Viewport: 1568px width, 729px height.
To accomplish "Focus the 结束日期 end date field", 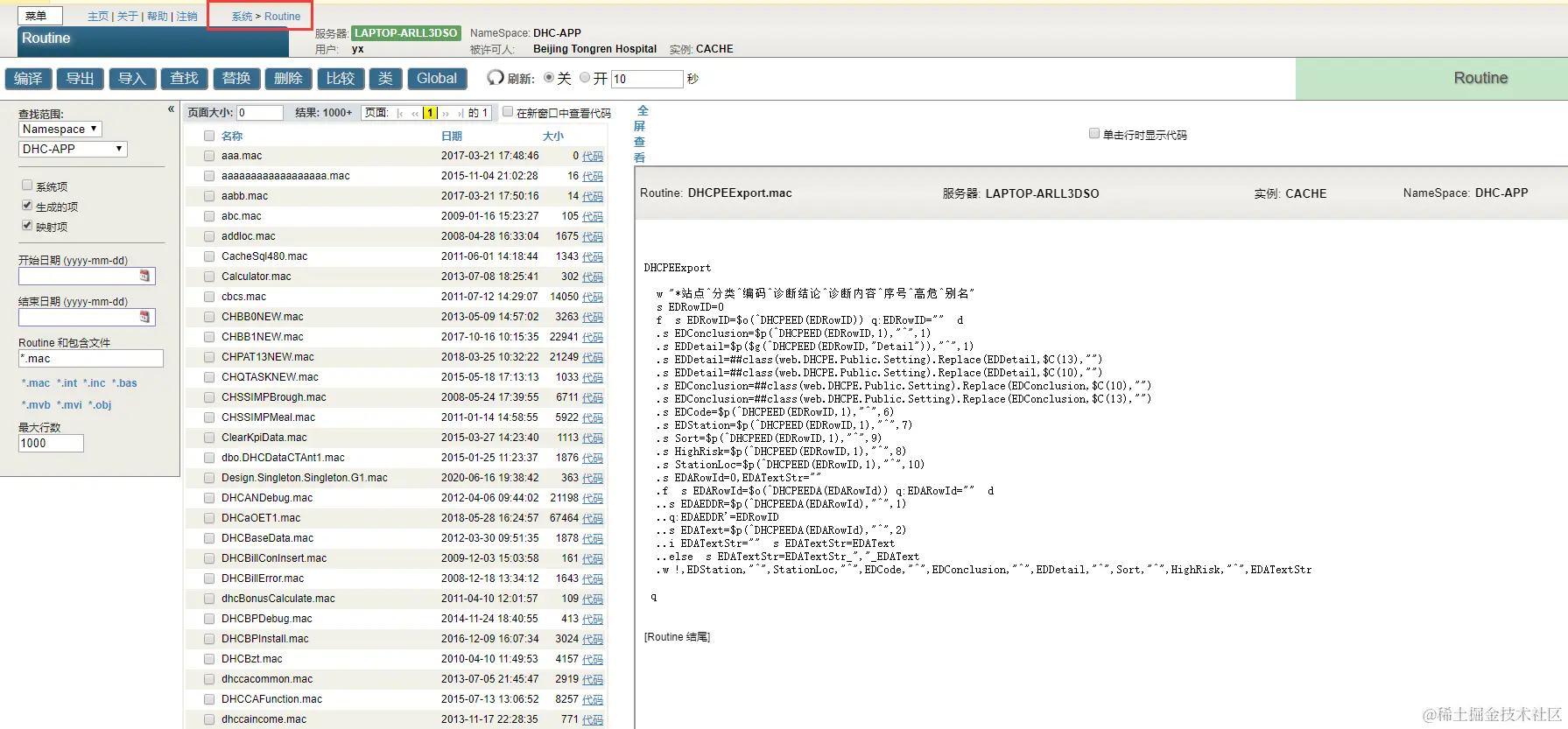I will pos(87,317).
